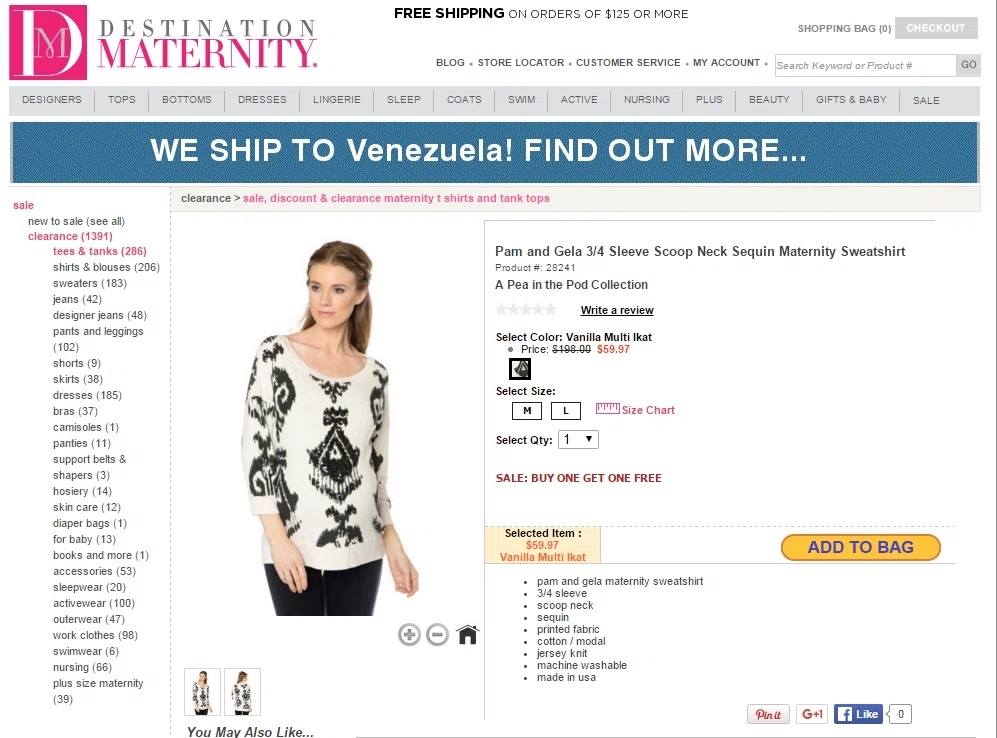The width and height of the screenshot is (997, 738).
Task: Open the SALE menu item
Action: [926, 100]
